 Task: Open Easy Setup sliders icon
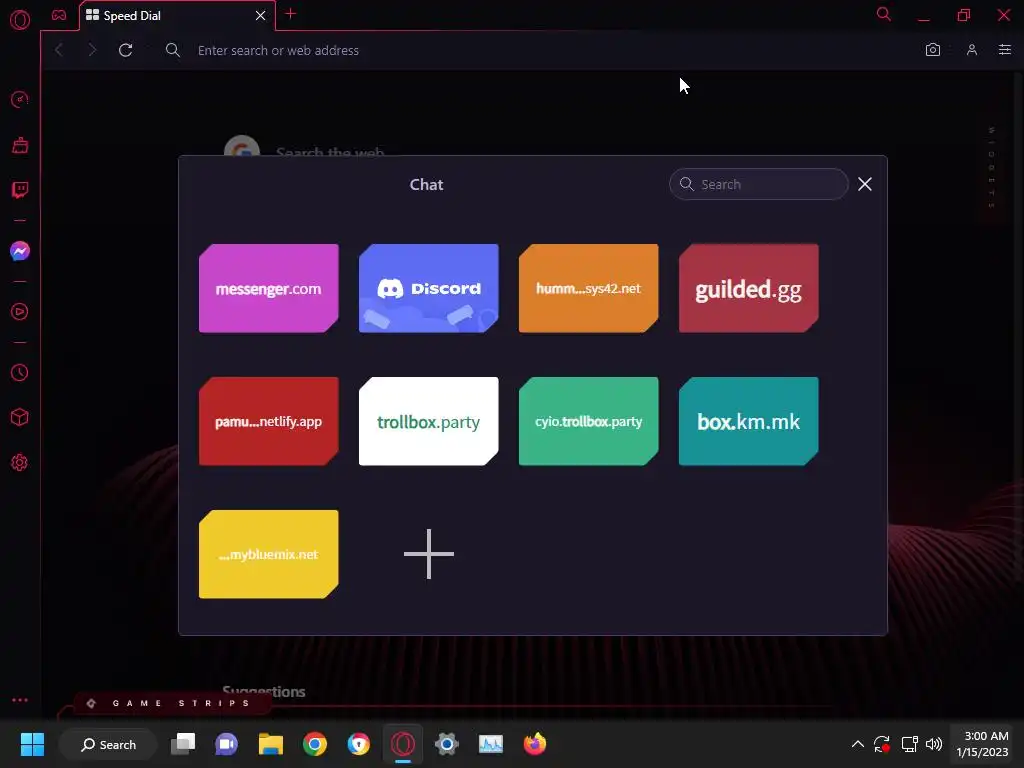pyautogui.click(x=1005, y=50)
